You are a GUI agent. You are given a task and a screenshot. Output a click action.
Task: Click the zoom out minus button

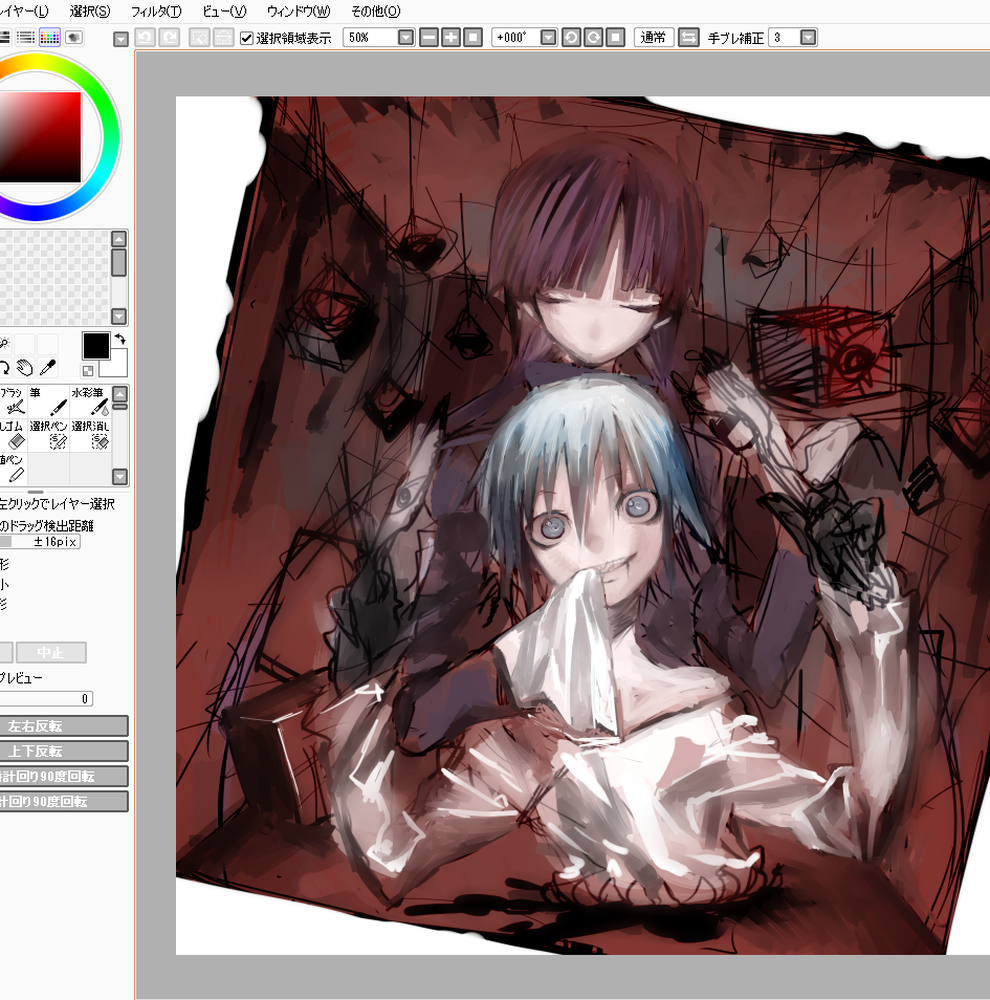[429, 38]
